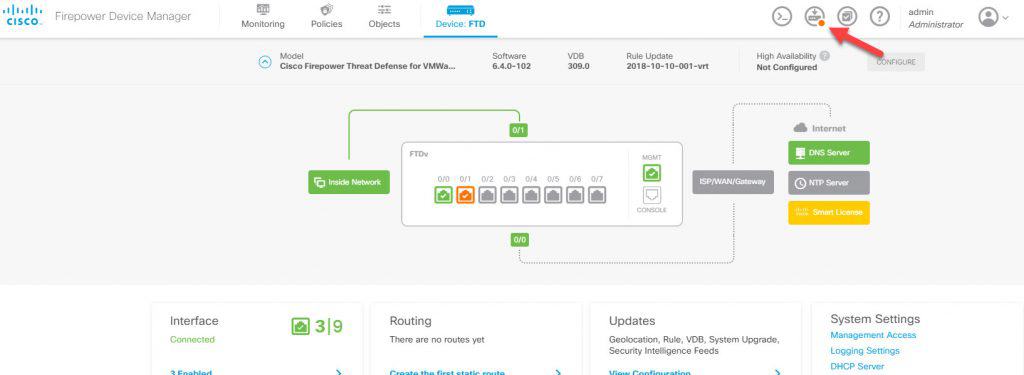Click High Availability help icon
Image resolution: width=1024 pixels, height=375 pixels.
(x=825, y=56)
